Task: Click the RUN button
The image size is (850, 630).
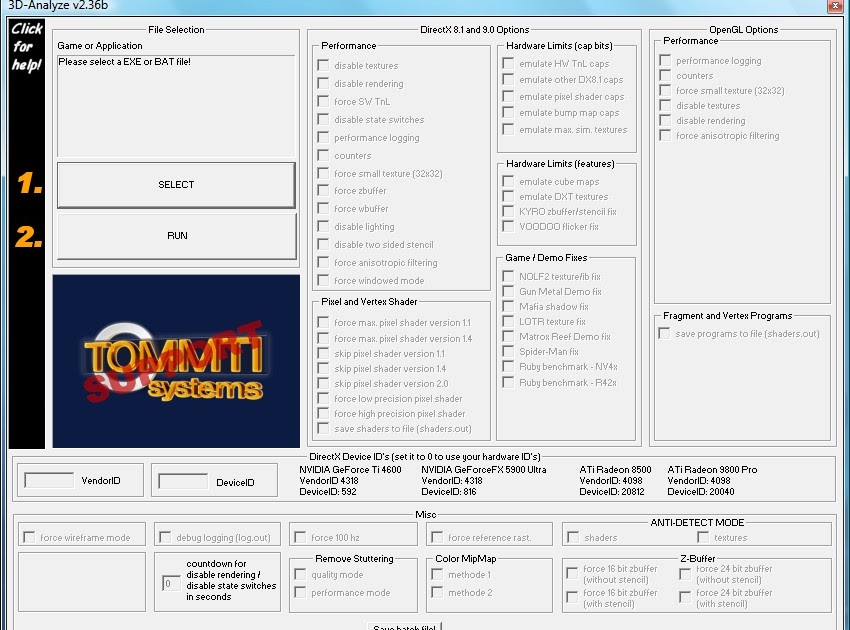Action: pos(177,236)
